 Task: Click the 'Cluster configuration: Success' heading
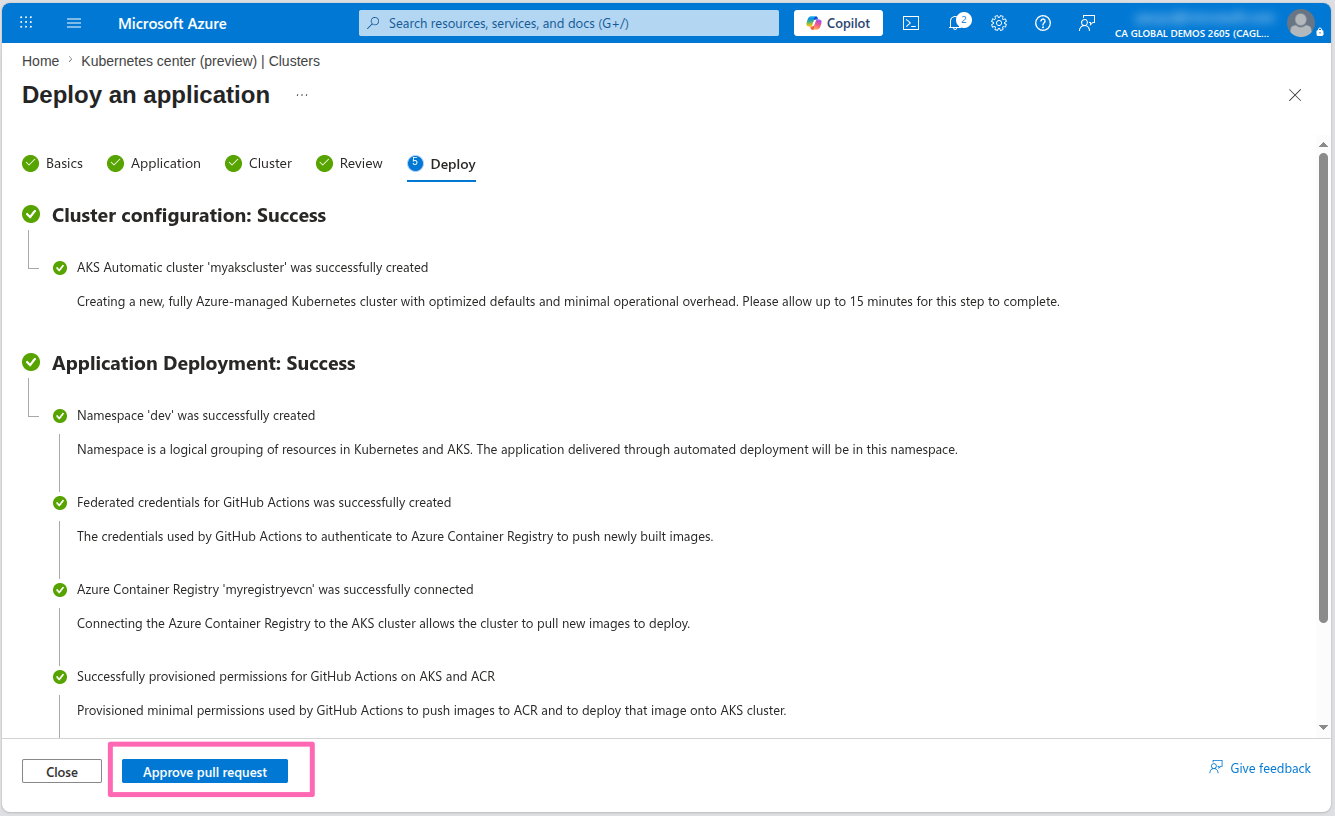(x=189, y=215)
